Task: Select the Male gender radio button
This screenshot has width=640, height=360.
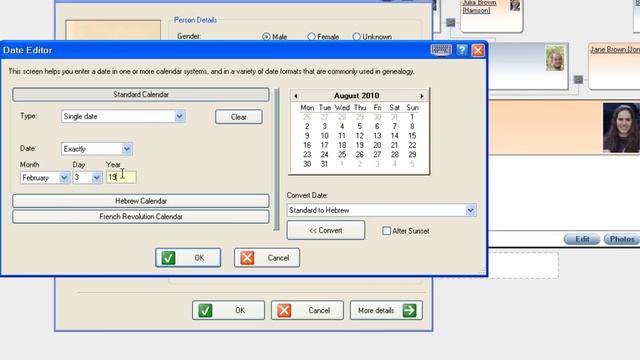Action: click(267, 37)
